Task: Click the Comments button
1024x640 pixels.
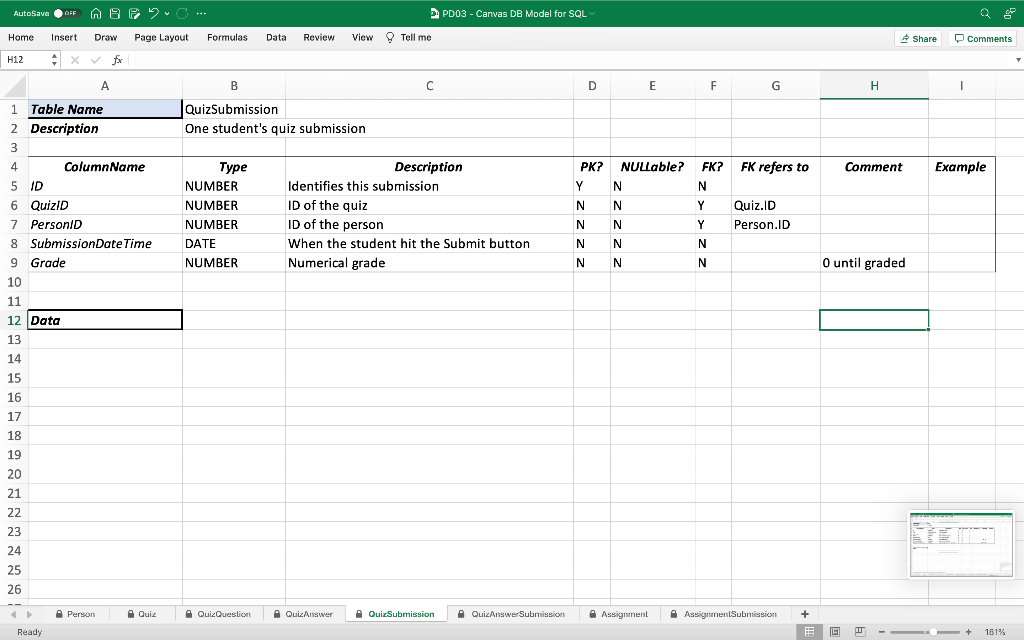Action: click(x=982, y=38)
